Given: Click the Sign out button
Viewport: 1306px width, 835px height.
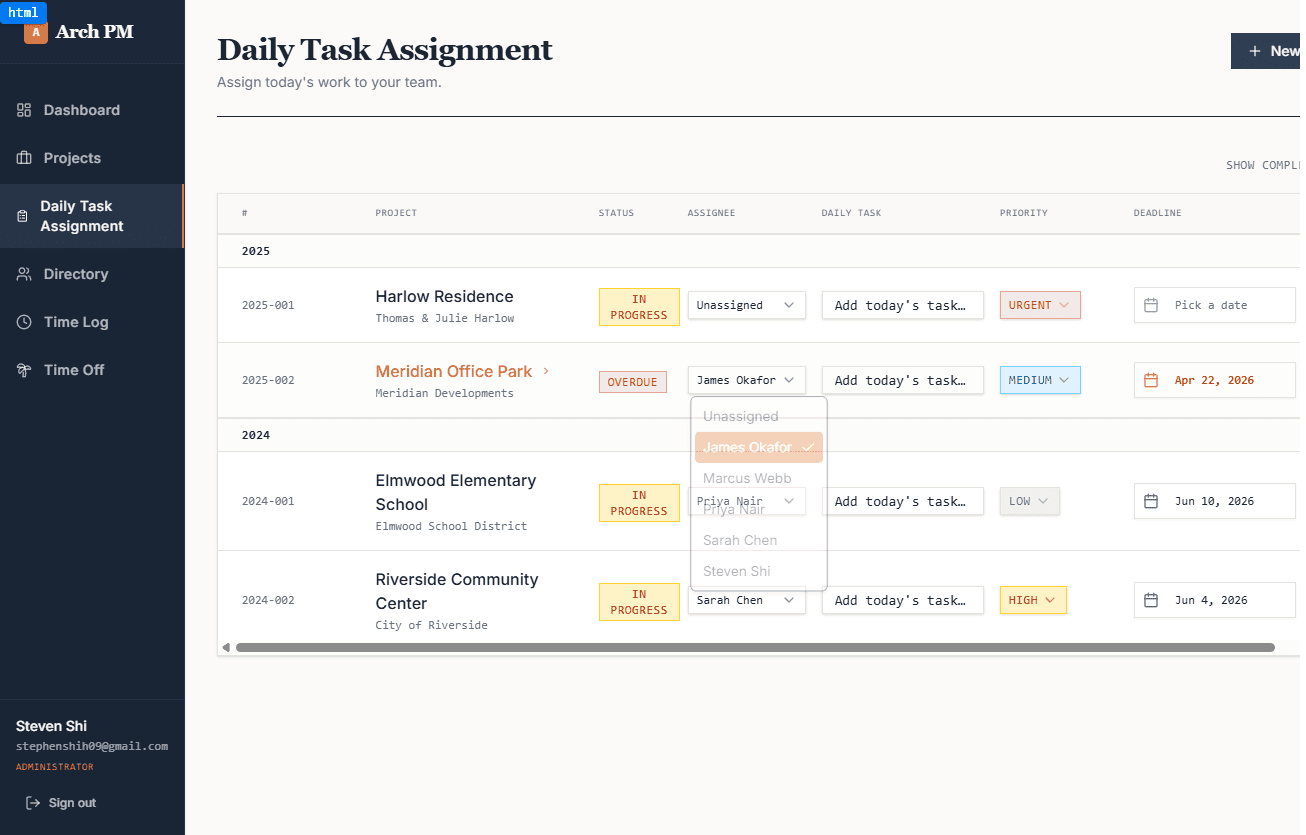Looking at the screenshot, I should [x=62, y=803].
